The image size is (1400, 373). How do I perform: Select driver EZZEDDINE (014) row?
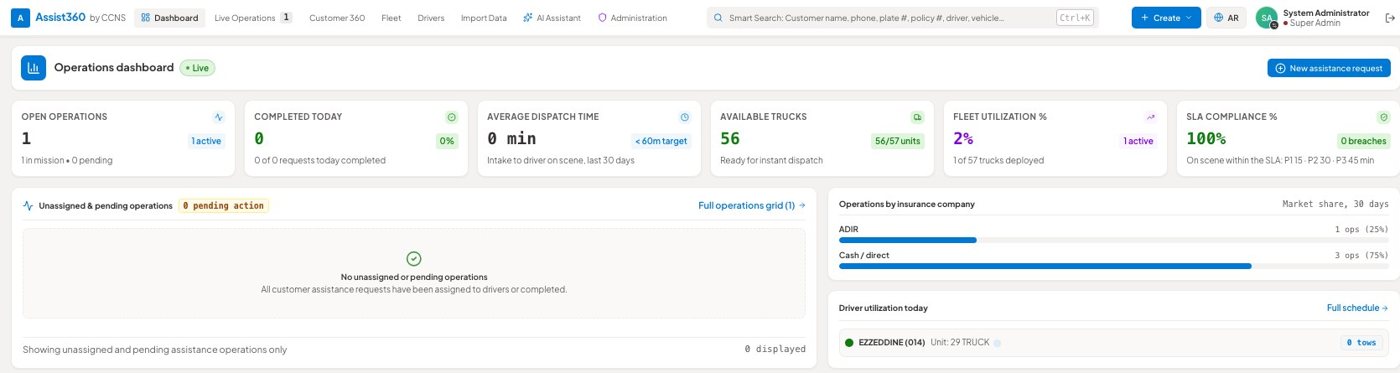[x=1114, y=342]
